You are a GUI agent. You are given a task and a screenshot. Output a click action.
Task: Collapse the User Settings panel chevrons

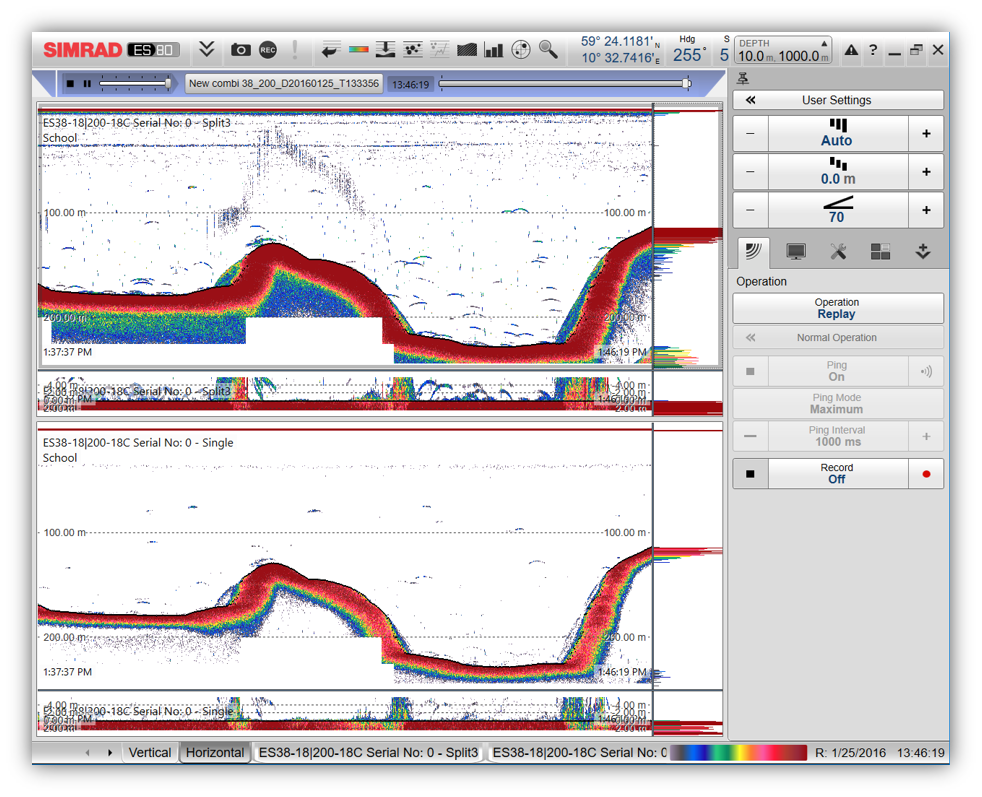[751, 99]
